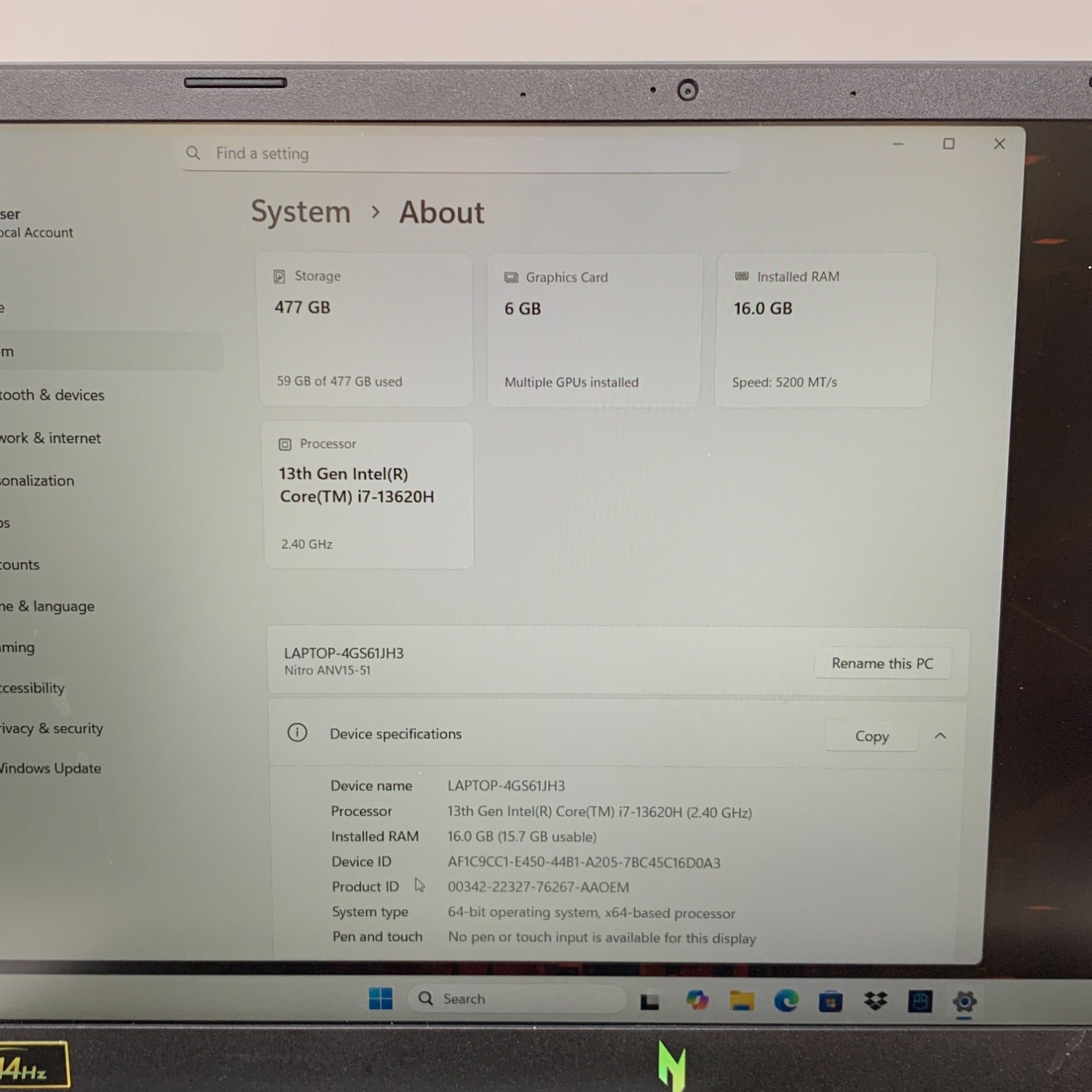Open the Graphics Card info card
The image size is (1092, 1092).
pyautogui.click(x=594, y=330)
